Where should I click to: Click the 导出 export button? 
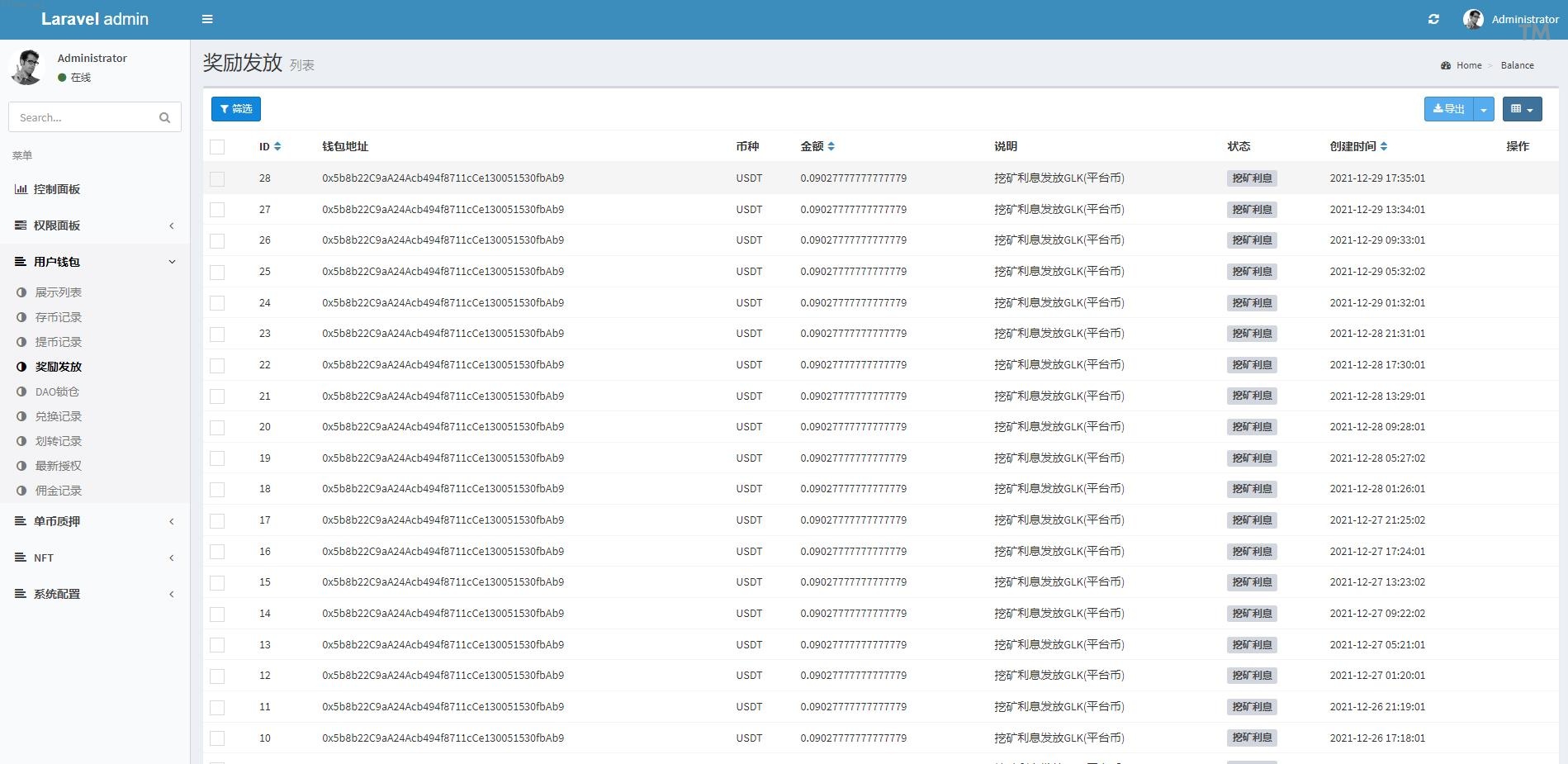tap(1448, 109)
